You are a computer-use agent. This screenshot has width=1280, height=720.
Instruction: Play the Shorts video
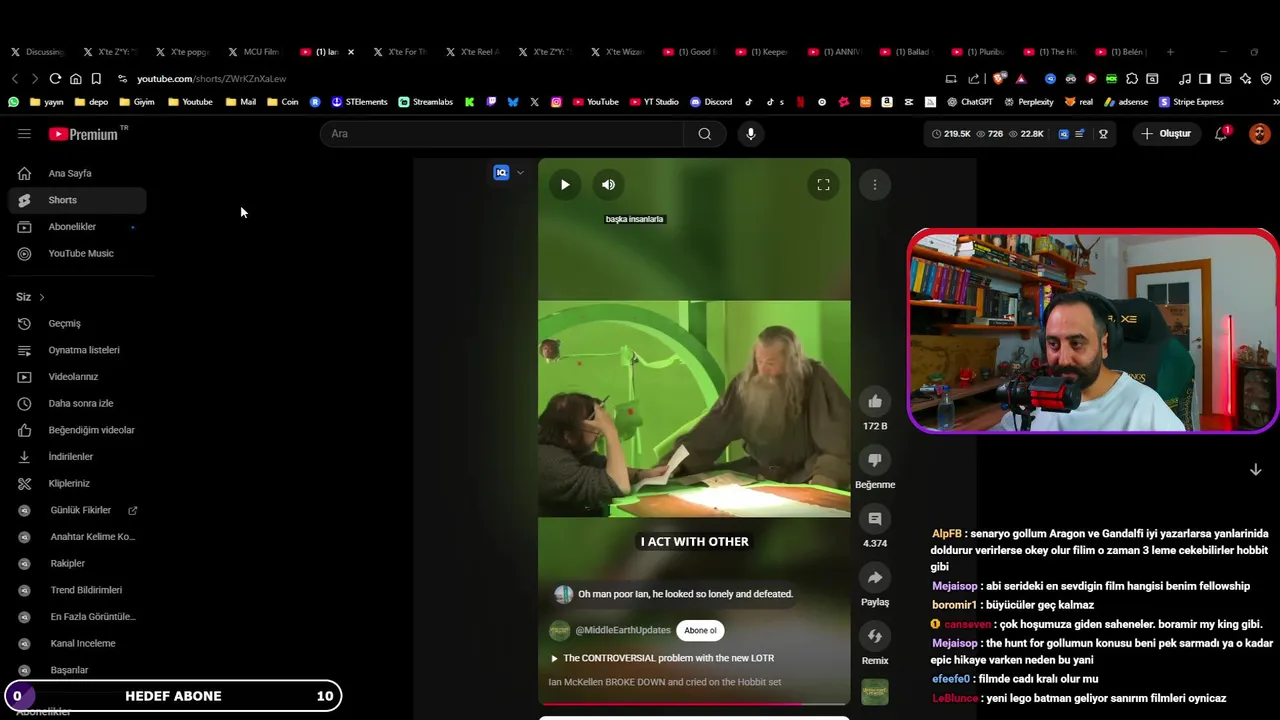click(565, 185)
